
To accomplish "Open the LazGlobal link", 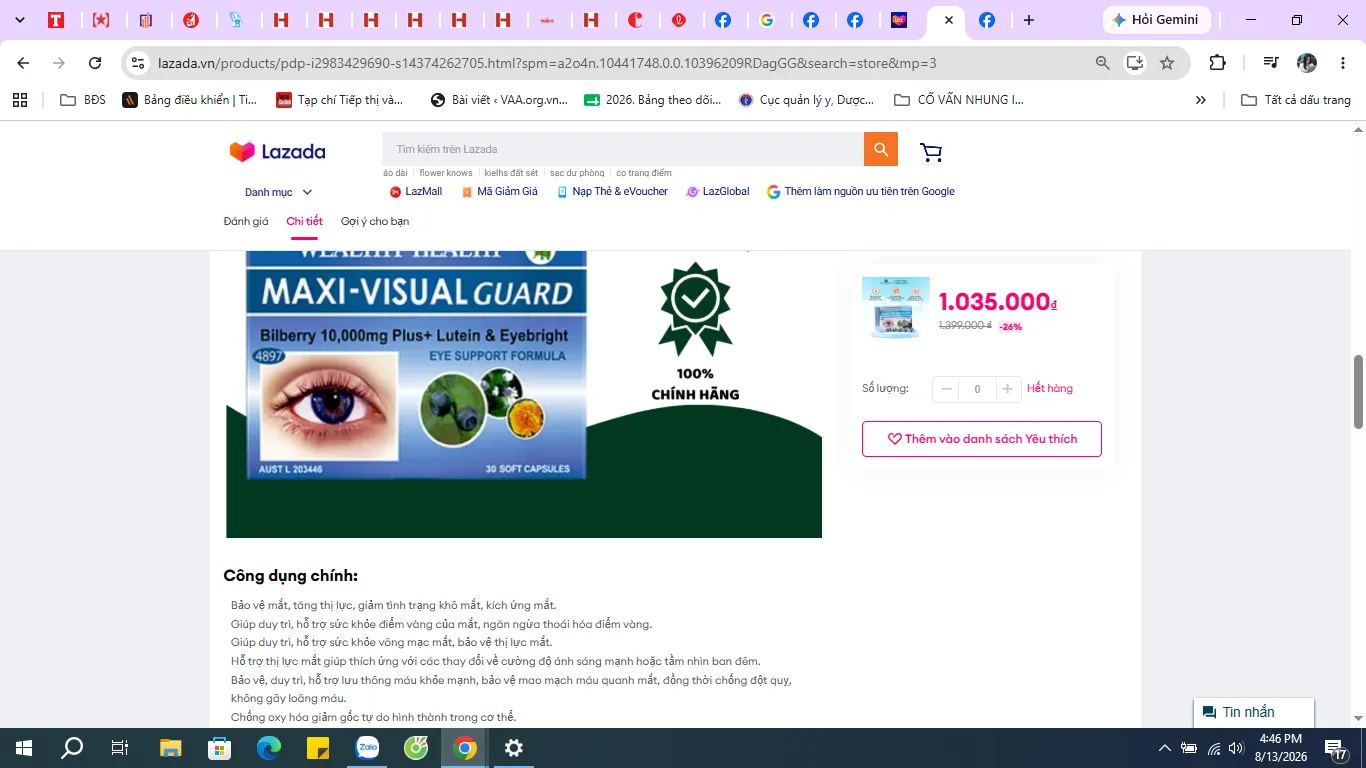I will [718, 192].
